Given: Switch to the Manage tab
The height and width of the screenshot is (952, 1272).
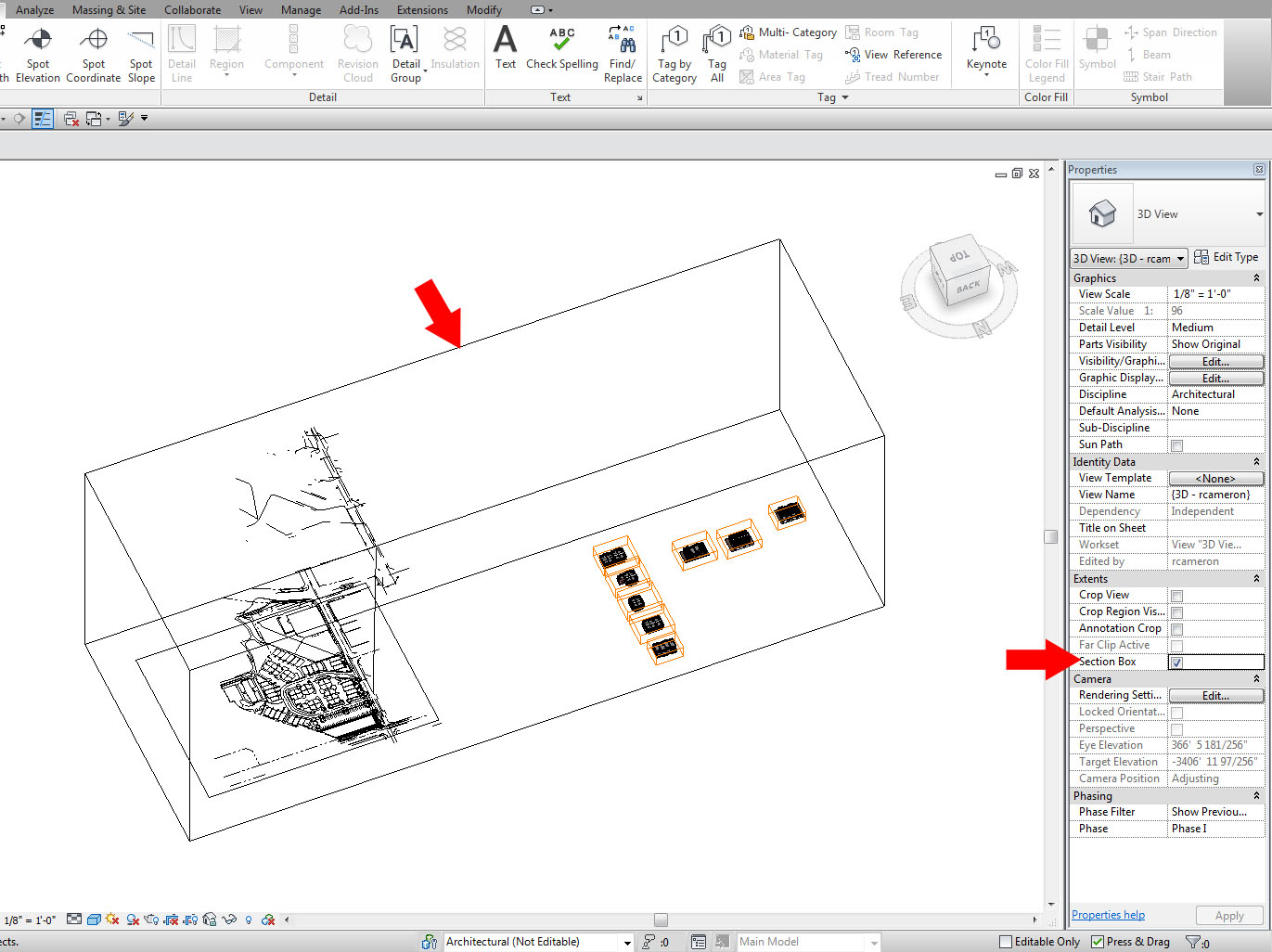Looking at the screenshot, I should click(302, 10).
